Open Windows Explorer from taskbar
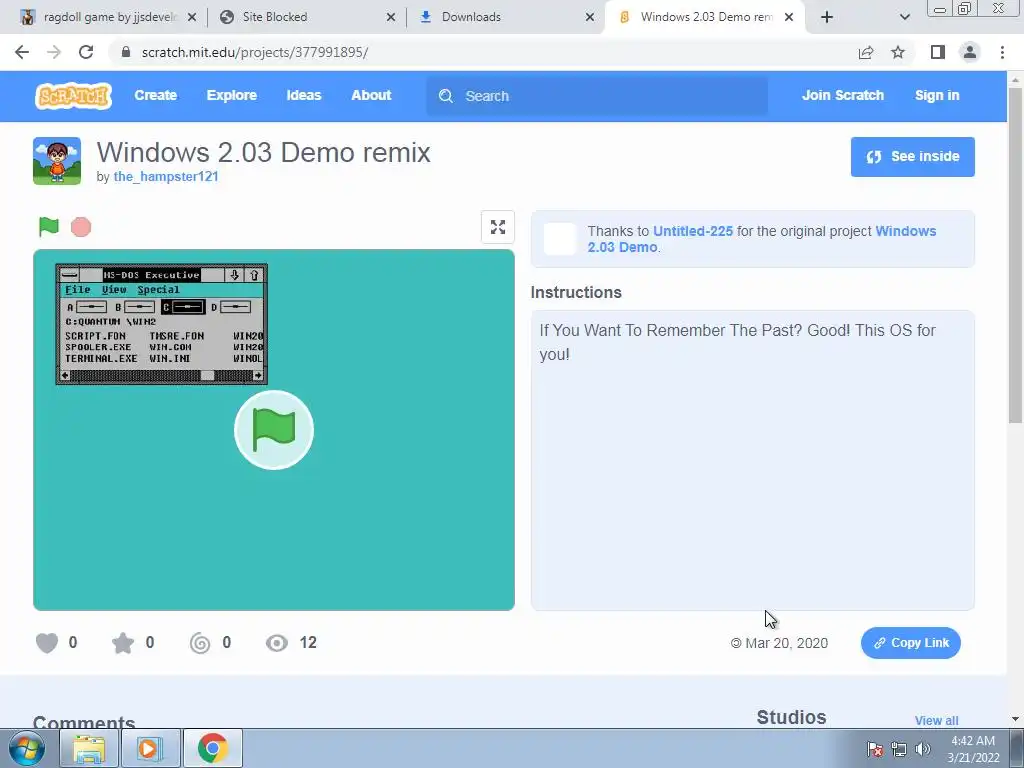 [x=89, y=748]
